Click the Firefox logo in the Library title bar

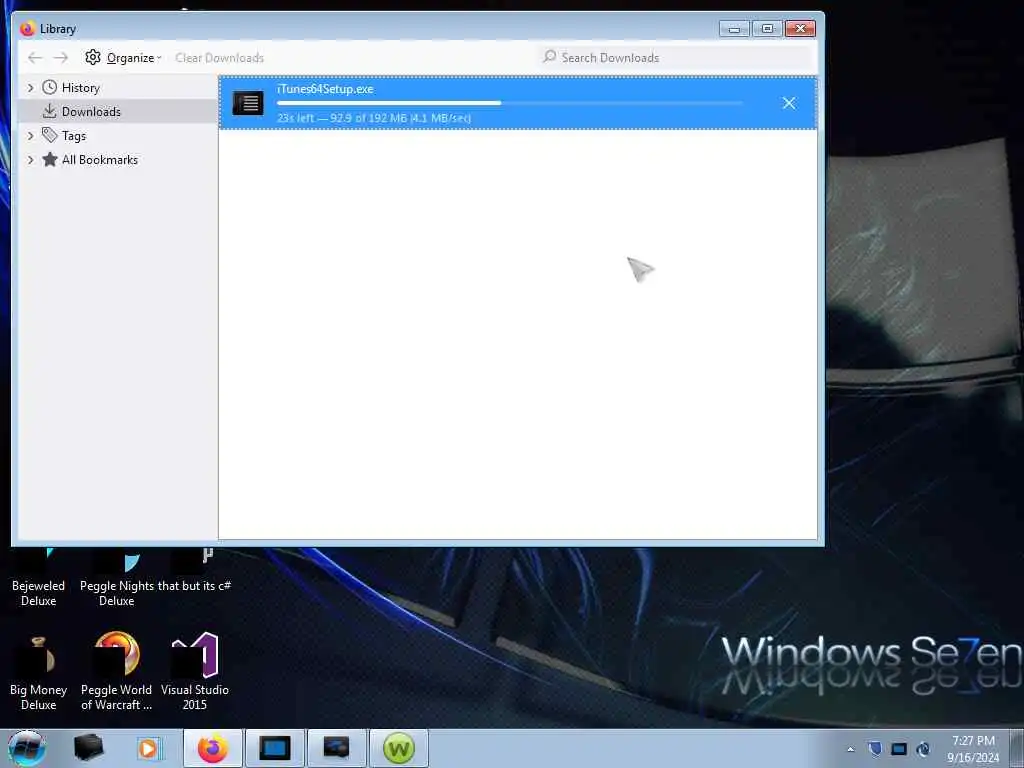27,29
